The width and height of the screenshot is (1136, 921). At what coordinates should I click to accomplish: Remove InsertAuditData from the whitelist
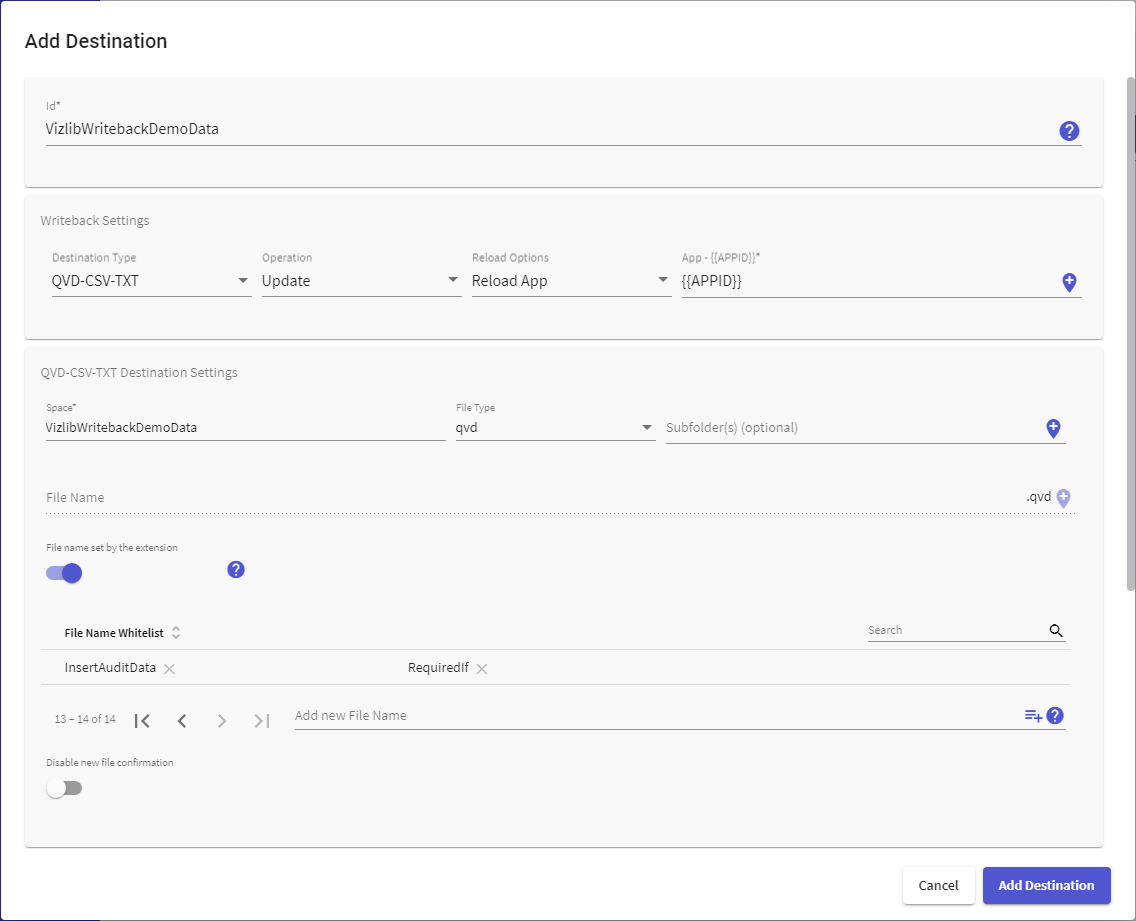point(169,669)
